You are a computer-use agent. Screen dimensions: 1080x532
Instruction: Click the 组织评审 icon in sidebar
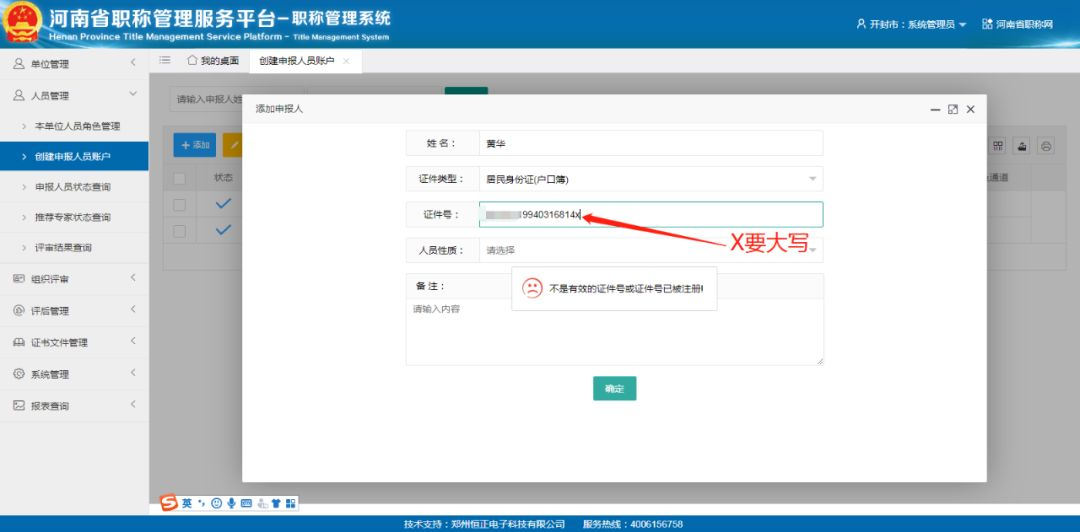pos(19,279)
